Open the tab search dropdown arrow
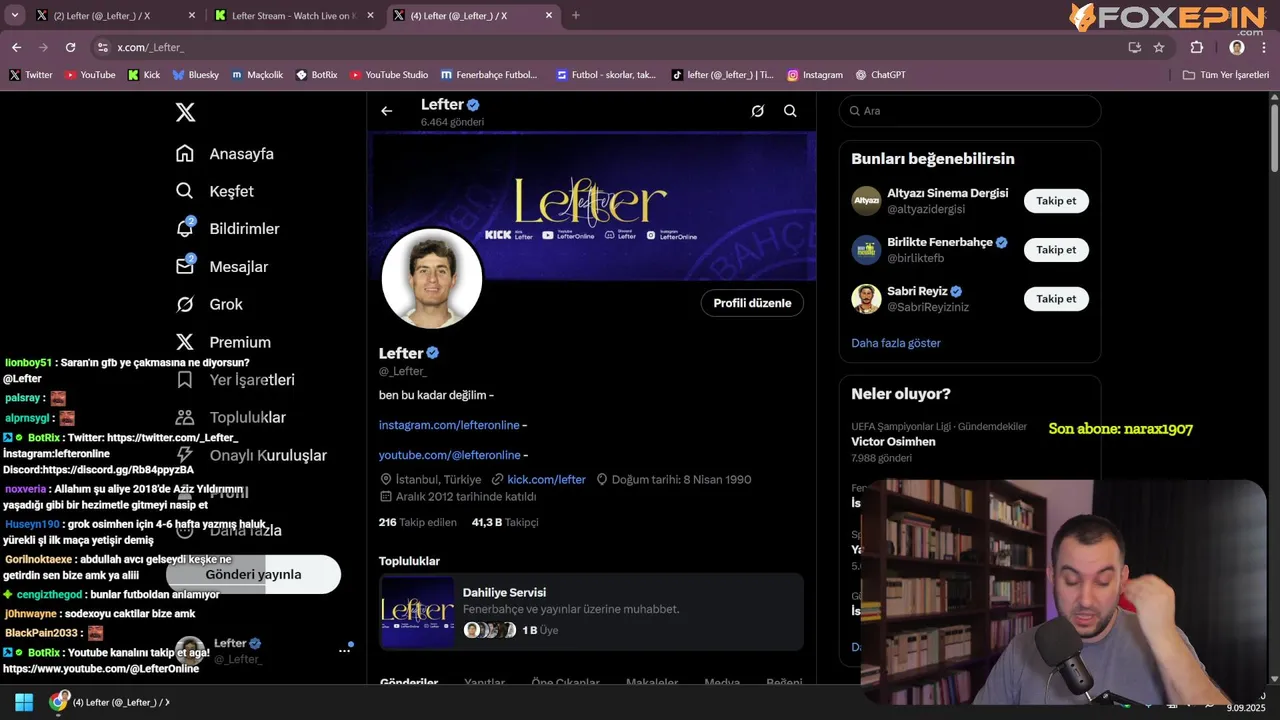Image resolution: width=1280 pixels, height=720 pixels. [x=14, y=15]
